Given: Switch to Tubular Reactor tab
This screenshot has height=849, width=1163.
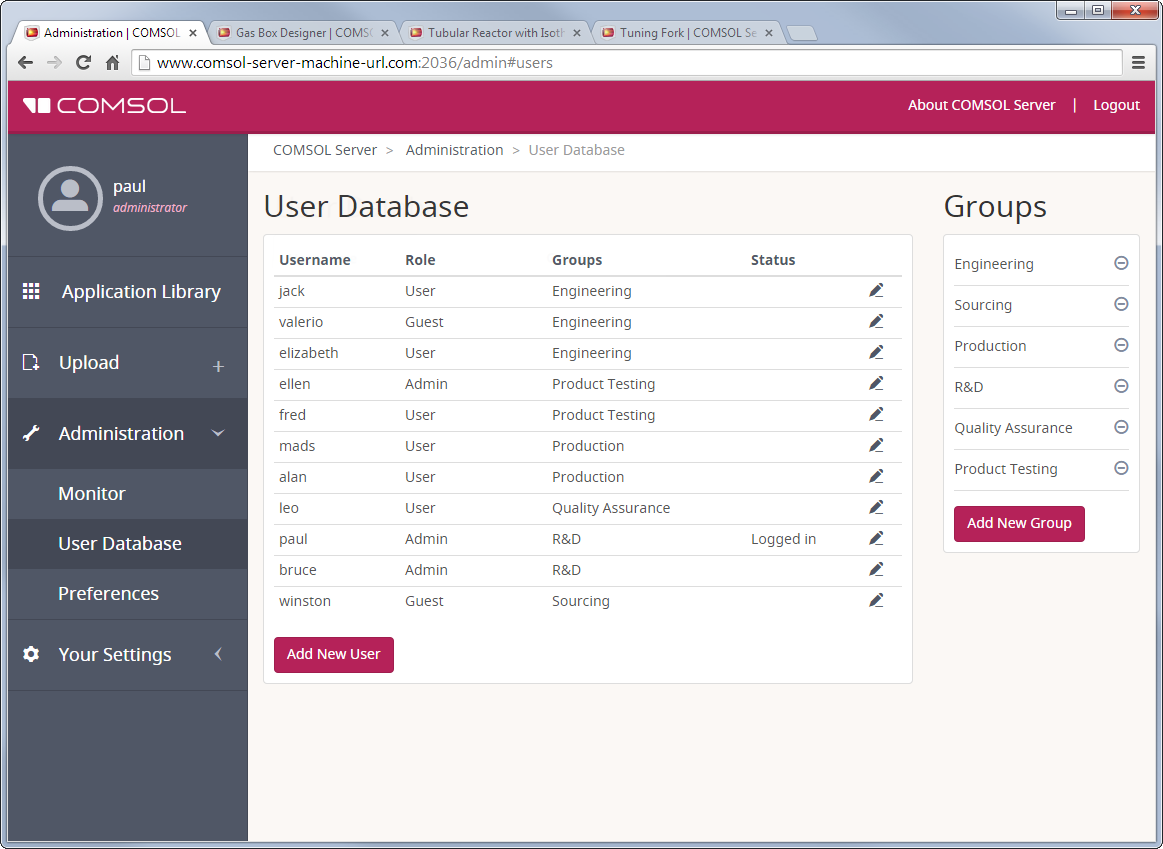Looking at the screenshot, I should [495, 33].
